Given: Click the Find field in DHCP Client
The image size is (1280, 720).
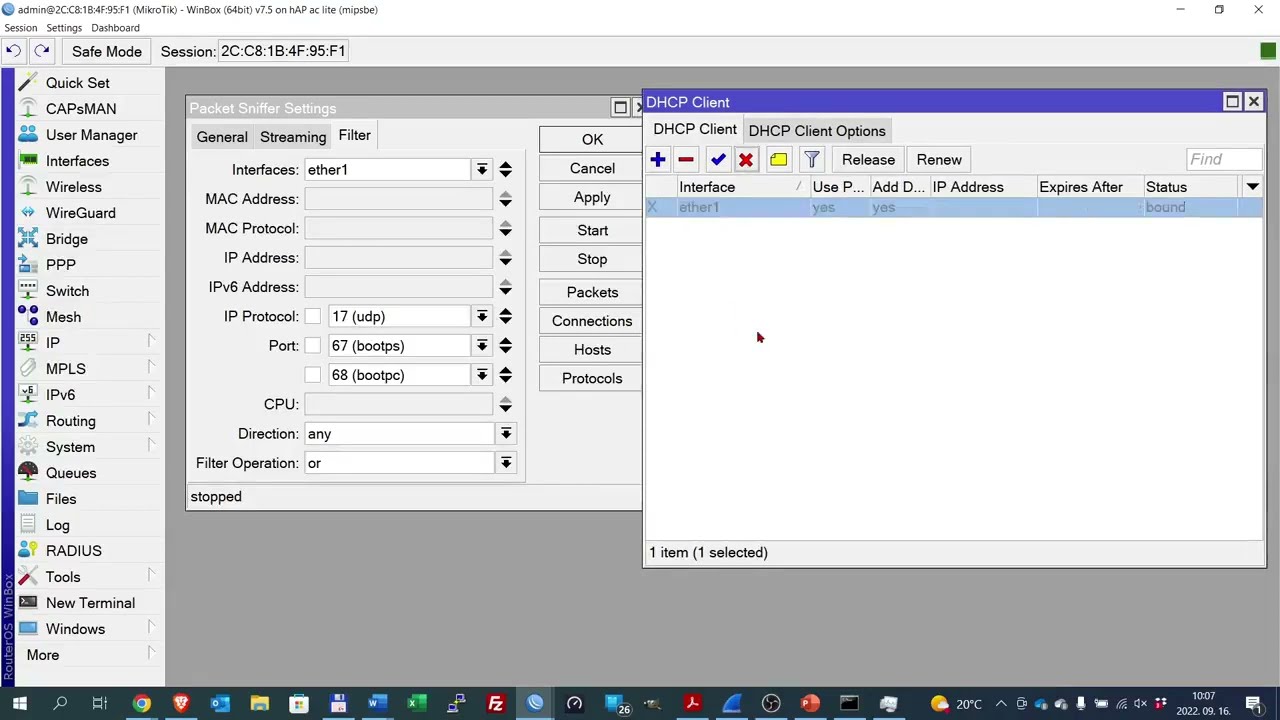Looking at the screenshot, I should 1224,159.
